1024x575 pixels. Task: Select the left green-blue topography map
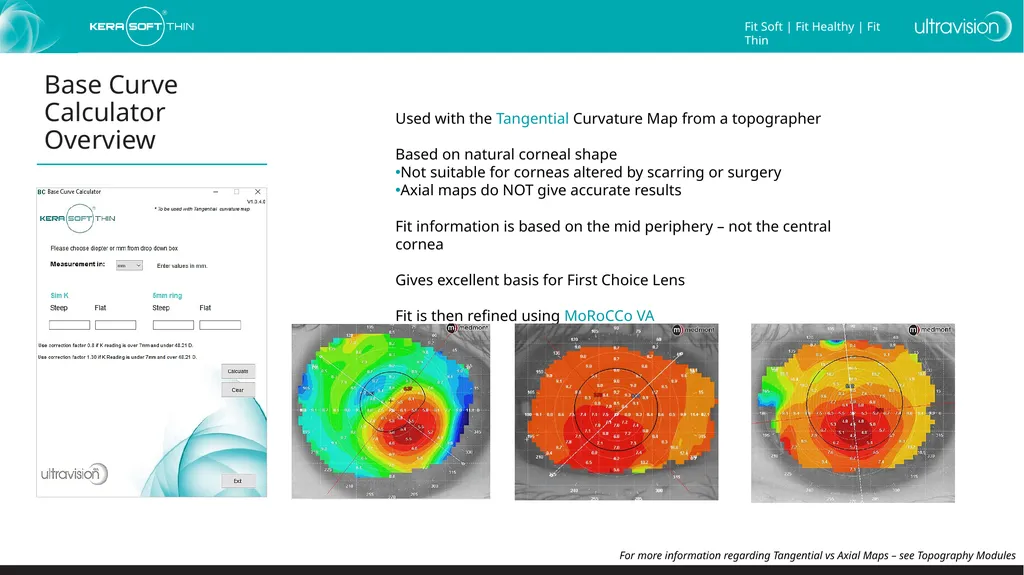pos(391,411)
